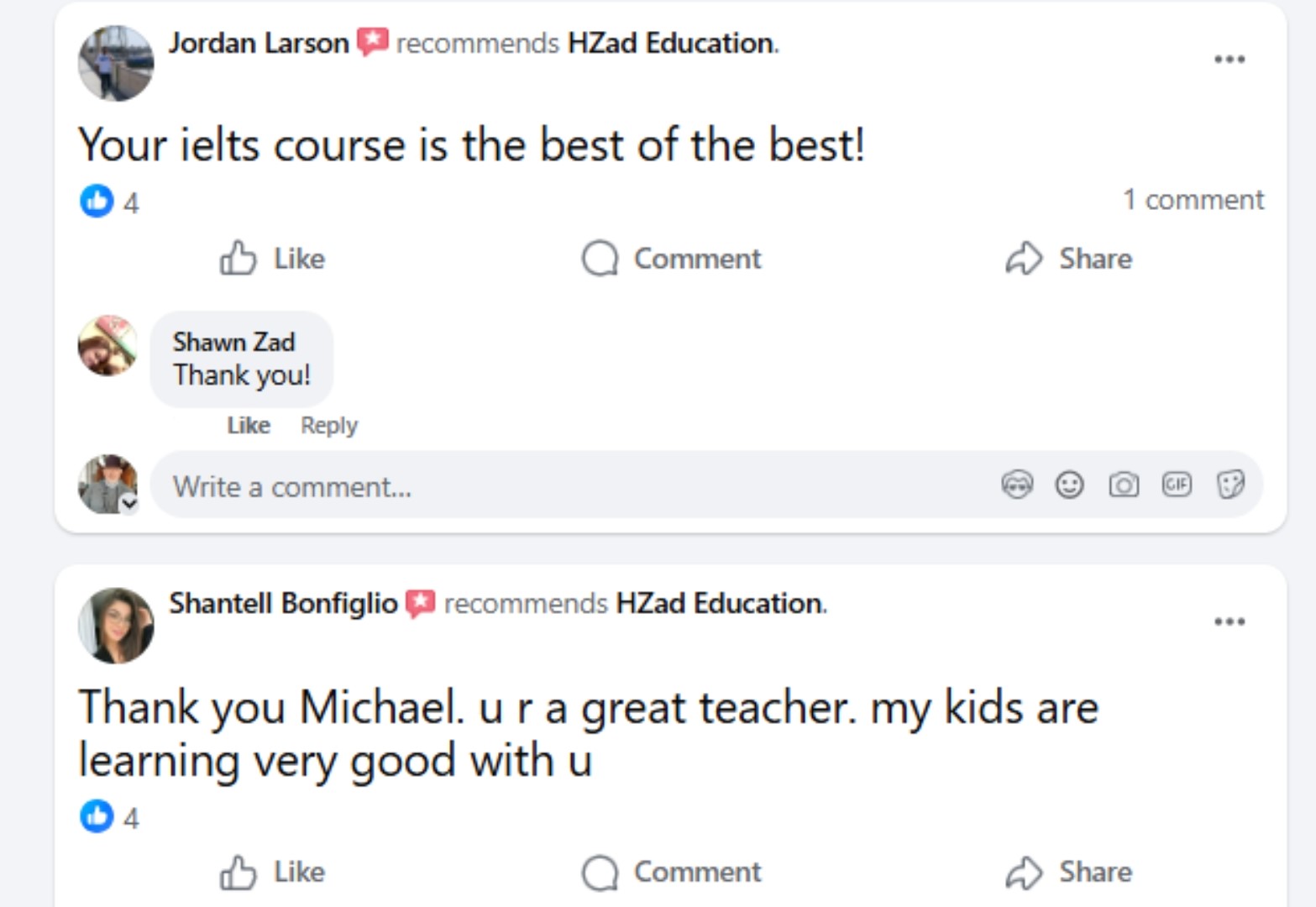Open the GIF picker in comment box
Viewport: 1316px width, 907px height.
[1177, 485]
